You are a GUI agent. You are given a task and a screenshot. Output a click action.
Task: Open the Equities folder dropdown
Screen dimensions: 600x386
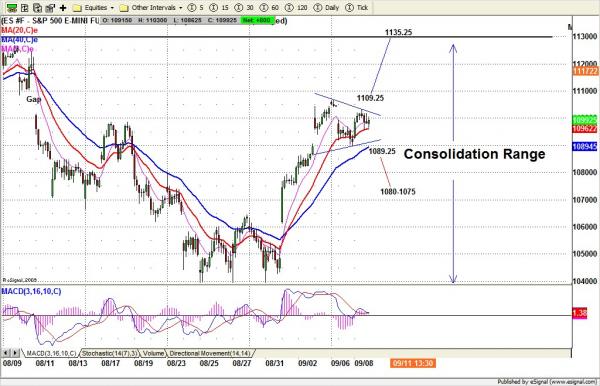(94, 8)
